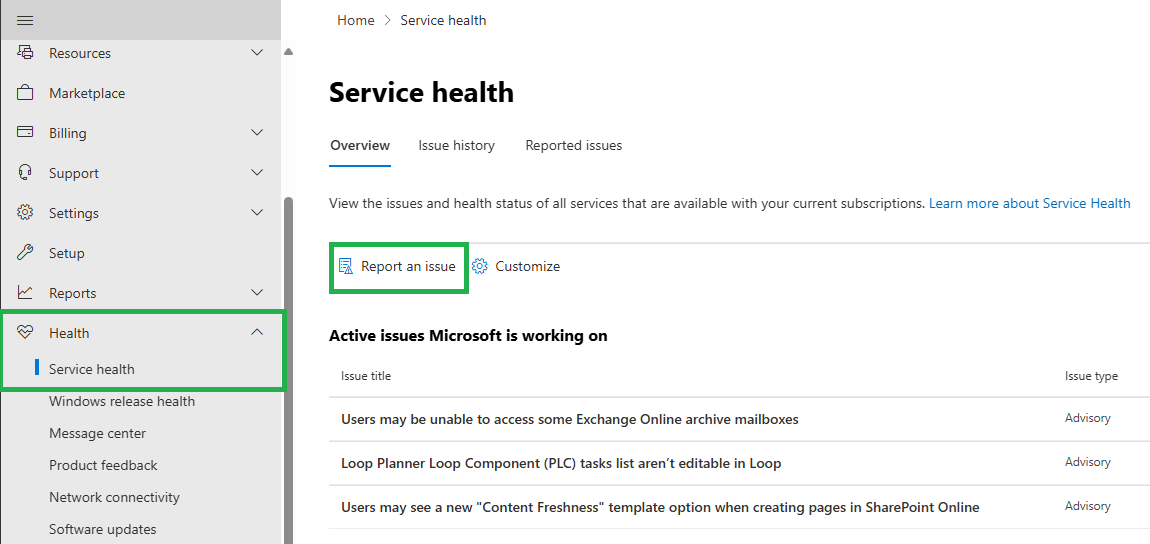Open Loop Planner Loop Component tasks issue
The width and height of the screenshot is (1150, 544).
point(561,463)
